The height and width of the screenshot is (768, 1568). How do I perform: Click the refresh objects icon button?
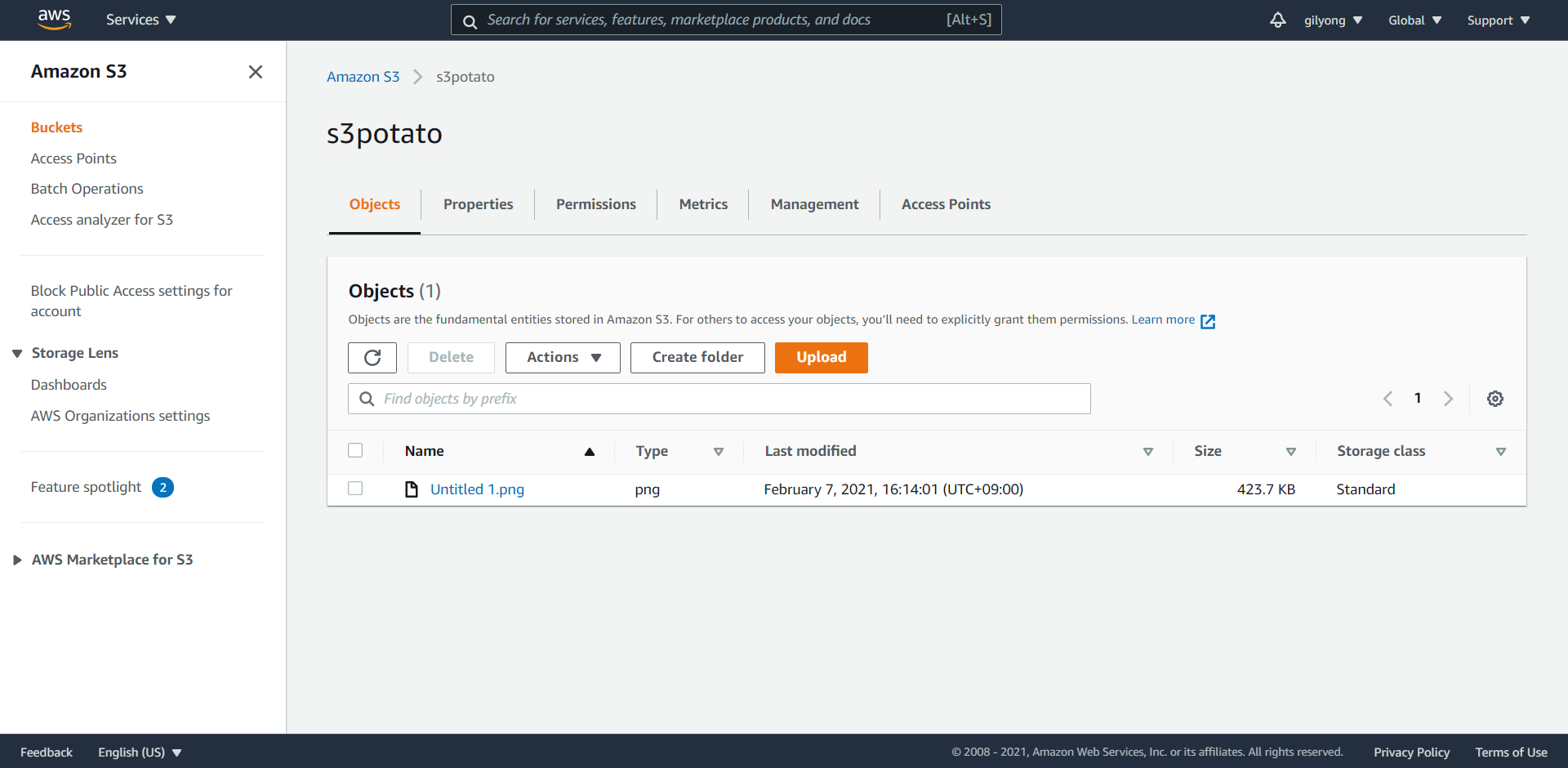pos(372,358)
